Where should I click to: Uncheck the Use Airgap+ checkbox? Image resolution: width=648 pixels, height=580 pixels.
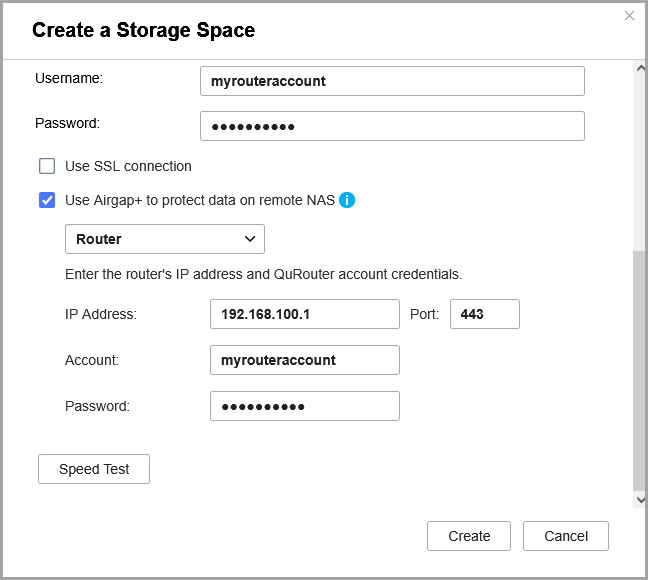click(x=47, y=200)
